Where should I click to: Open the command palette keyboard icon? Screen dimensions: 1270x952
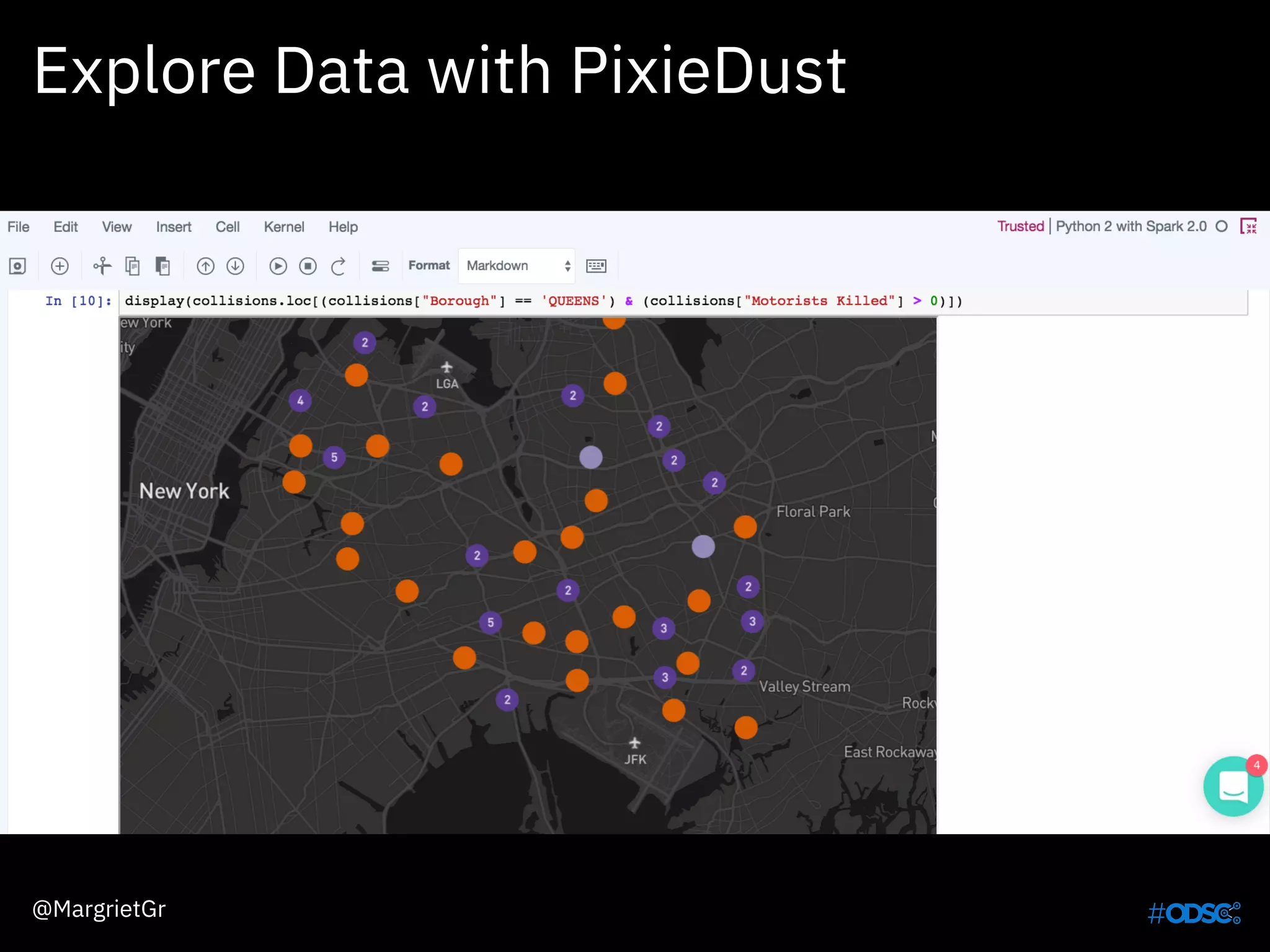597,266
